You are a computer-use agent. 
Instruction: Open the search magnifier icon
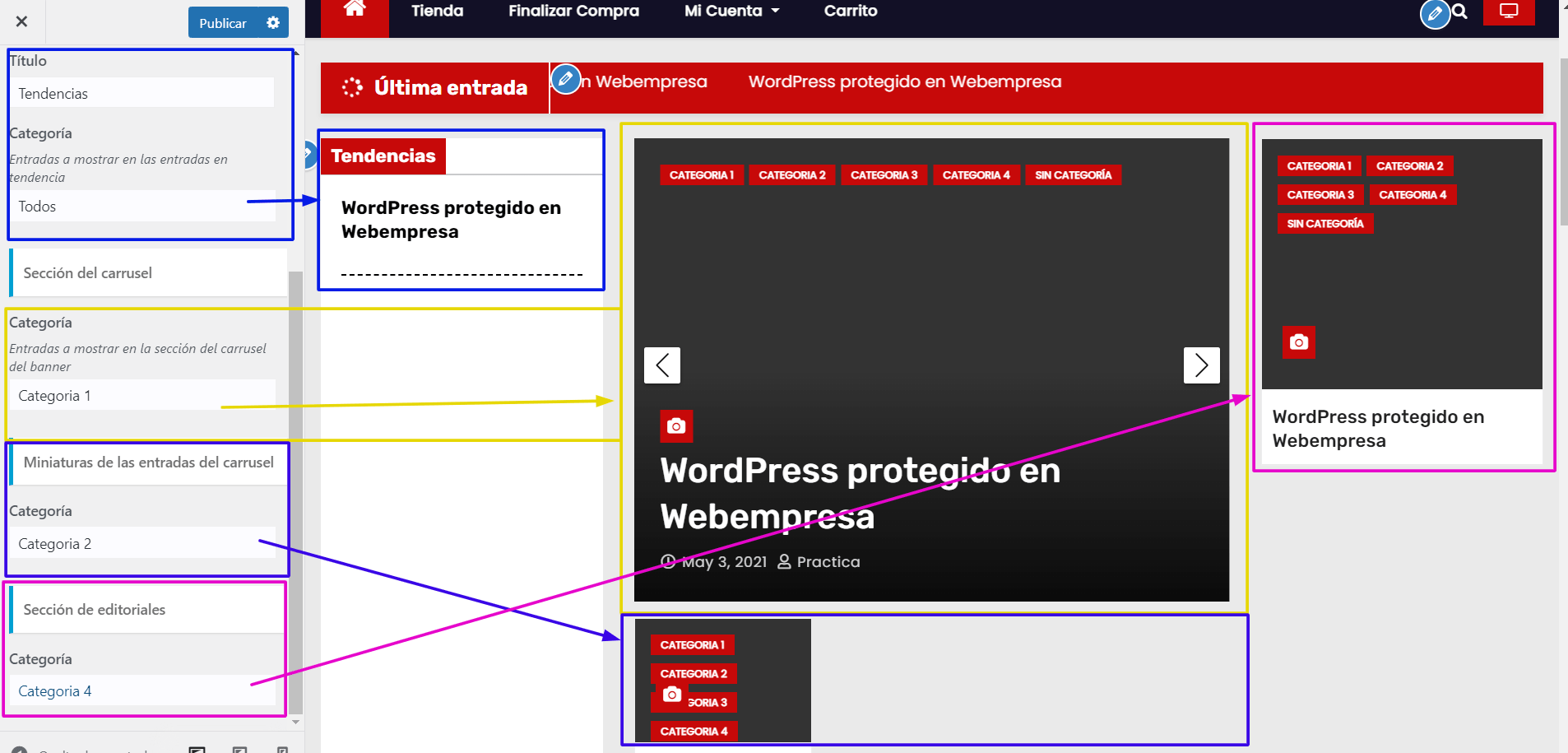(1460, 12)
